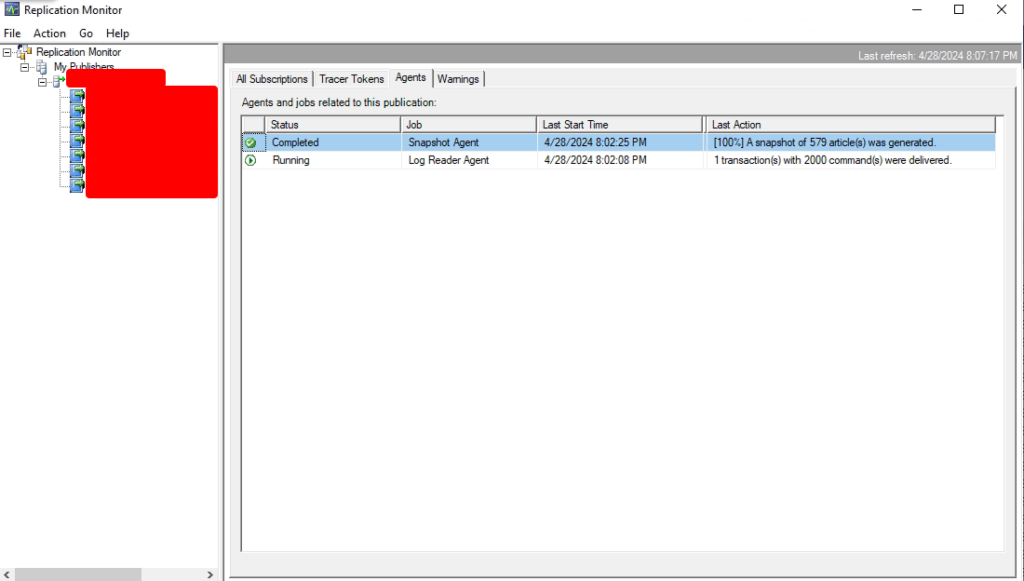Click the Snapshot Agent completed status icon
Image resolution: width=1024 pixels, height=581 pixels.
250,143
